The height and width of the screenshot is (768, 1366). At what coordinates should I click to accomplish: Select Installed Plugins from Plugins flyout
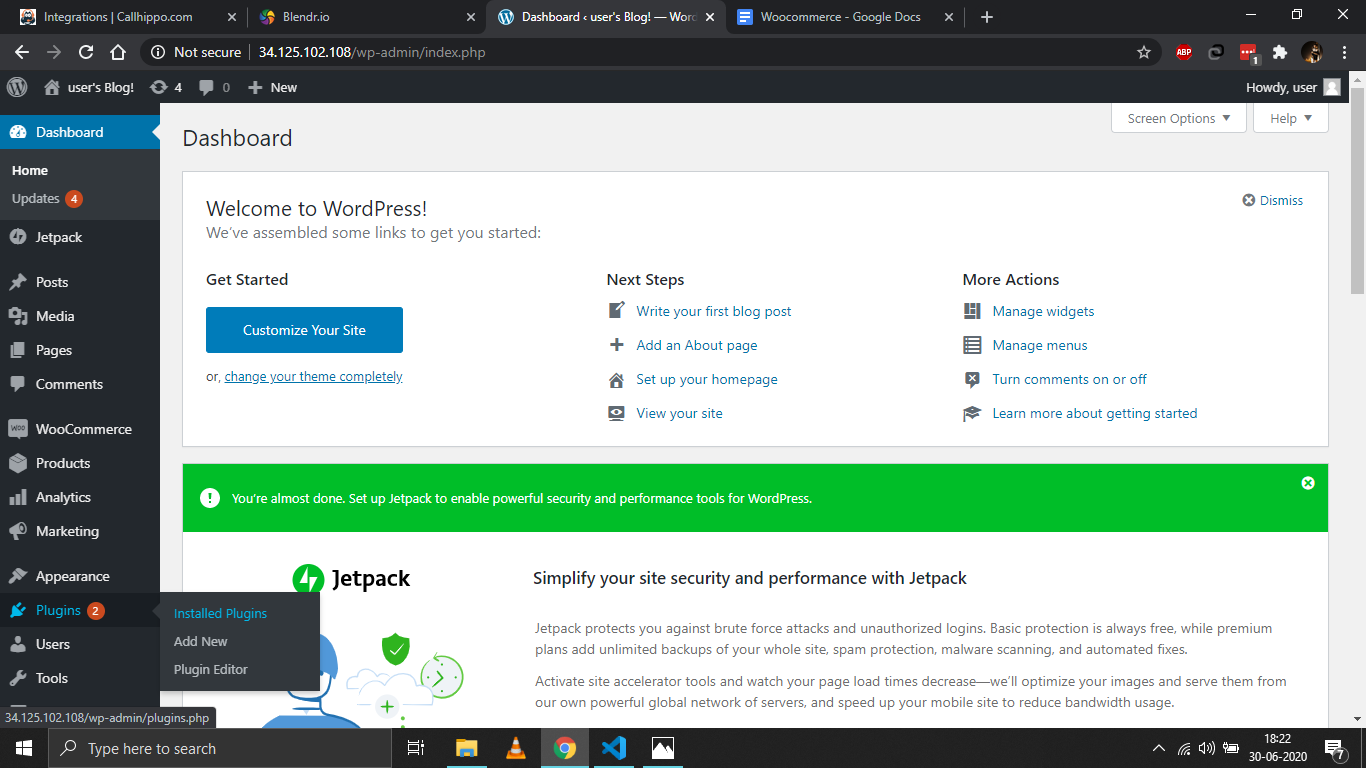[x=220, y=613]
